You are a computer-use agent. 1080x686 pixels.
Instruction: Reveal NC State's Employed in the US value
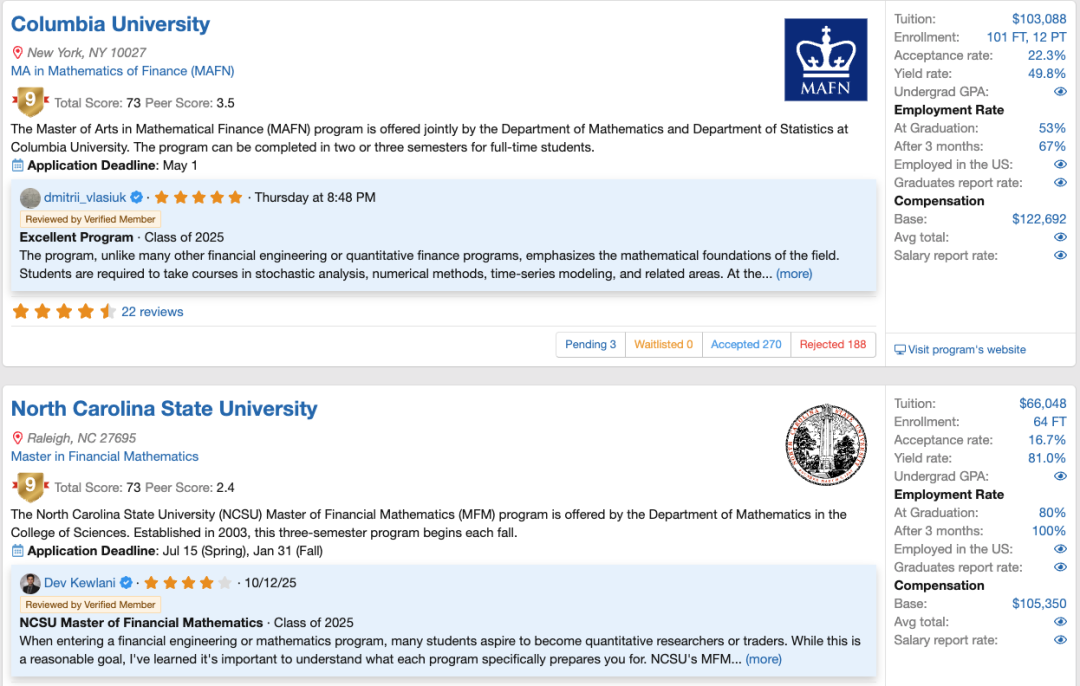[x=1060, y=549]
